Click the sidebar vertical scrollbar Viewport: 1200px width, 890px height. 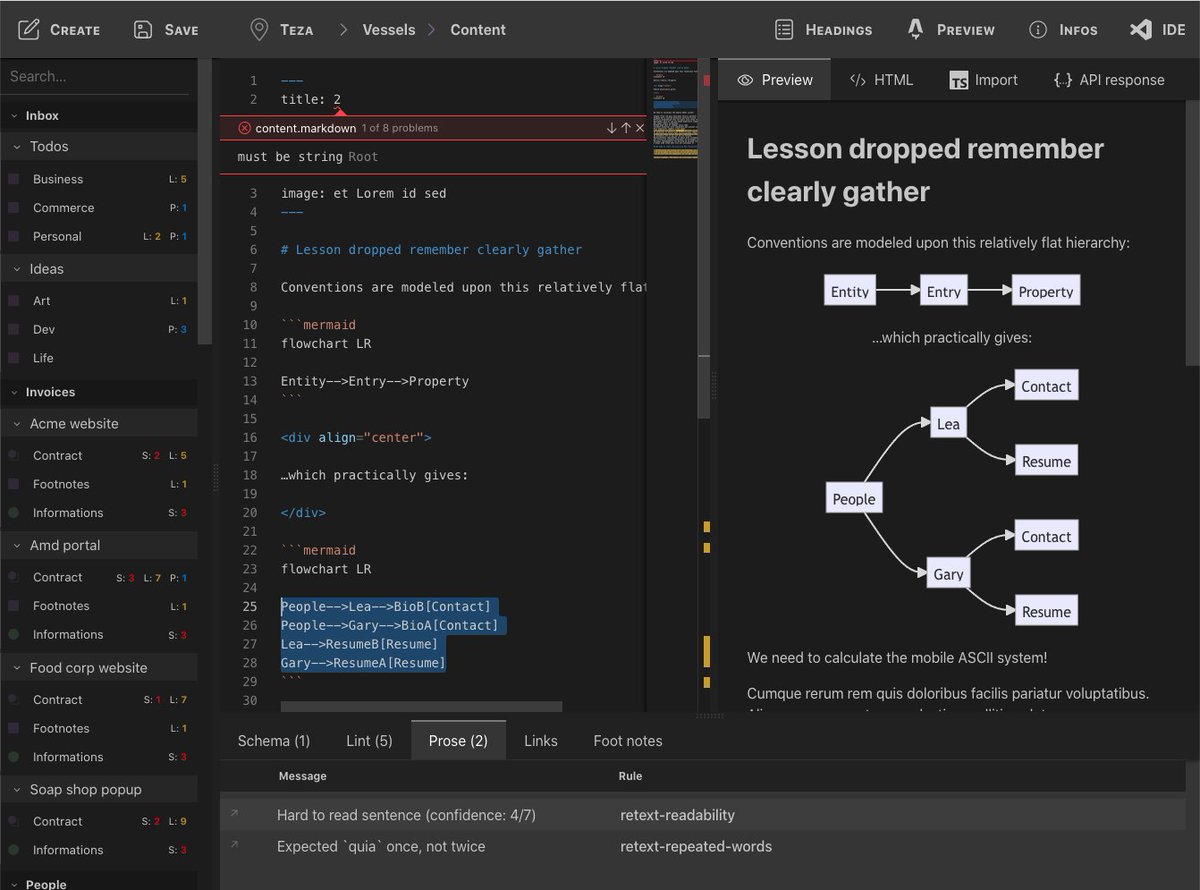(x=203, y=200)
